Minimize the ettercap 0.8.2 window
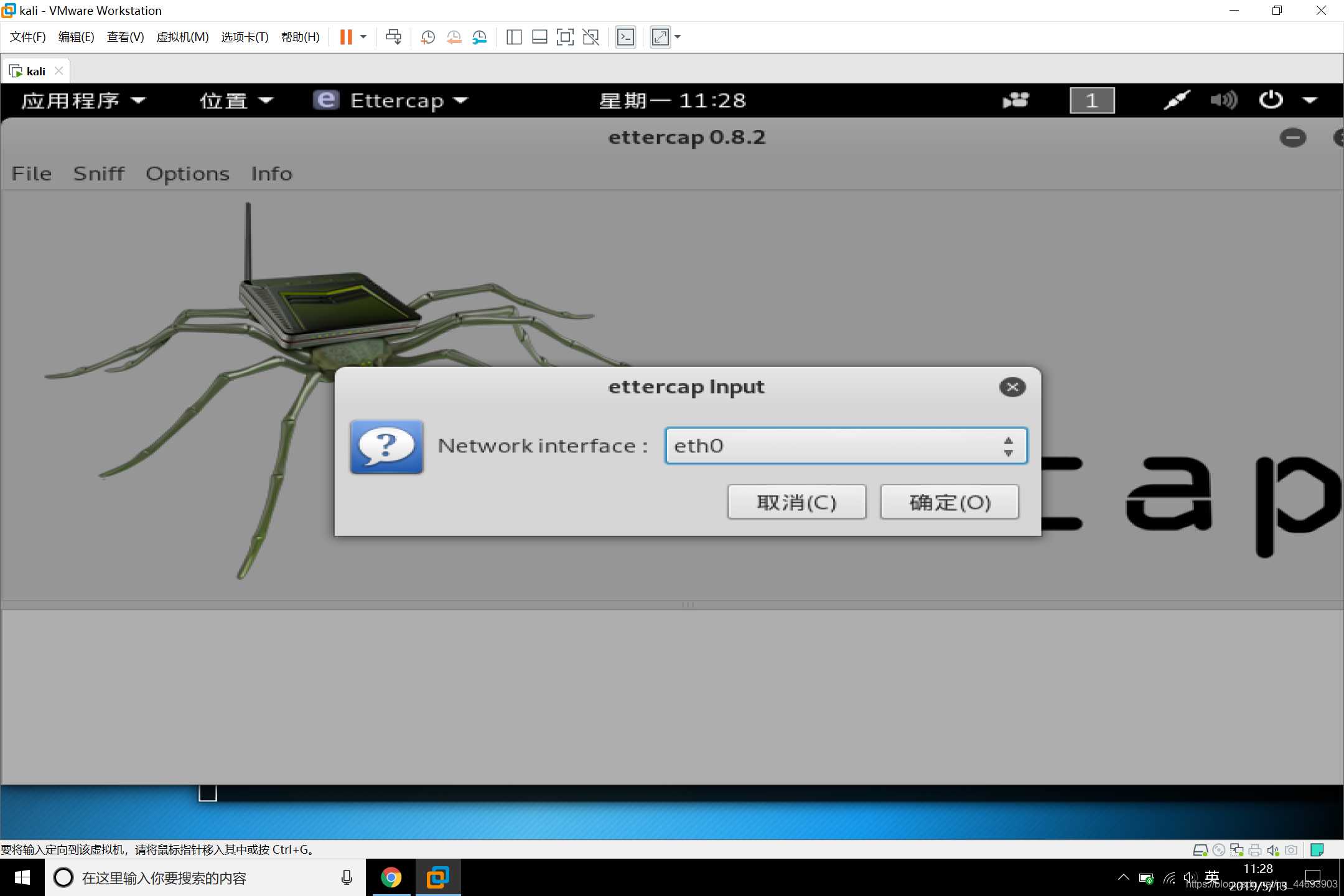Image resolution: width=1344 pixels, height=896 pixels. coord(1292,138)
